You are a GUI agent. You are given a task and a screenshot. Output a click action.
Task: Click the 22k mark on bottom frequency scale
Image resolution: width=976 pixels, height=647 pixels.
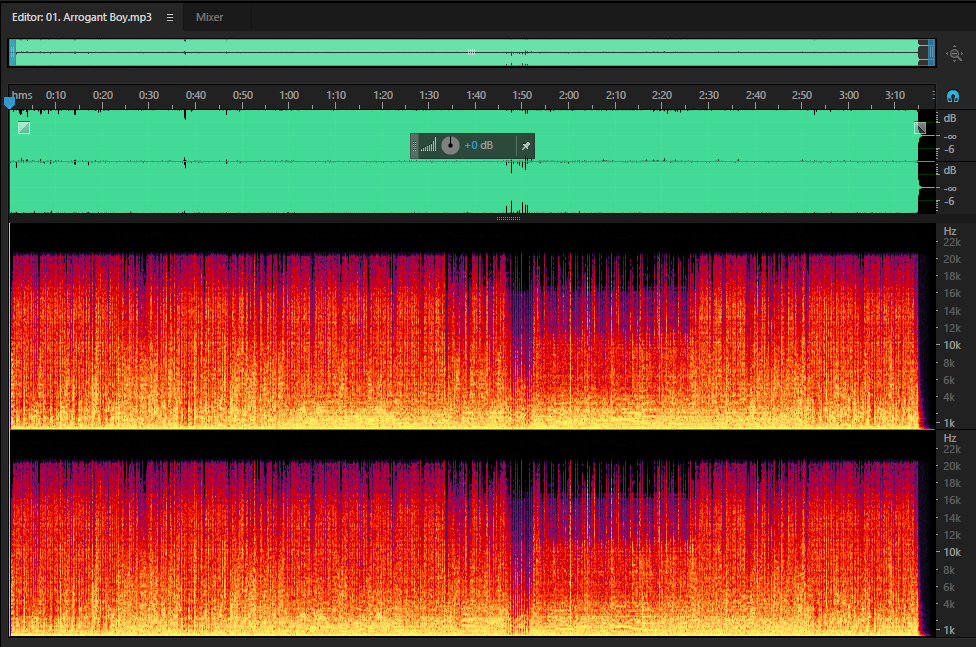click(x=952, y=449)
